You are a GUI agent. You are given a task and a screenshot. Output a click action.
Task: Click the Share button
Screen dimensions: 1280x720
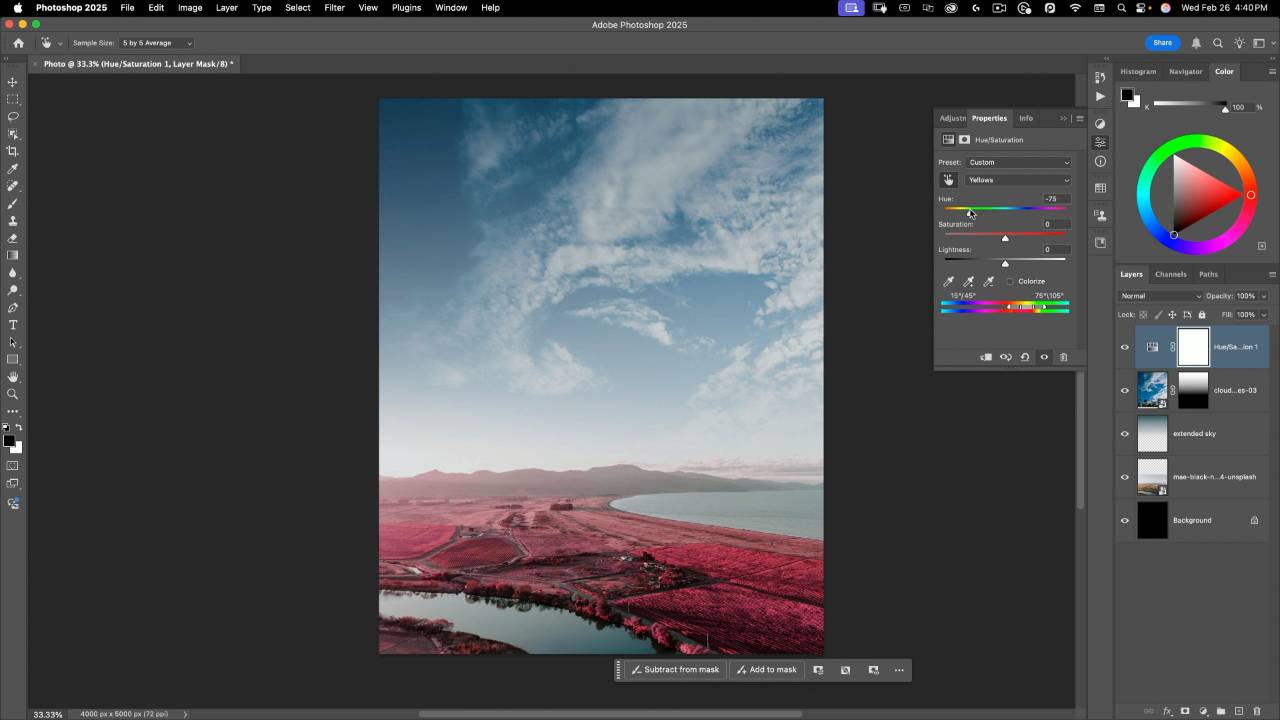[x=1162, y=43]
